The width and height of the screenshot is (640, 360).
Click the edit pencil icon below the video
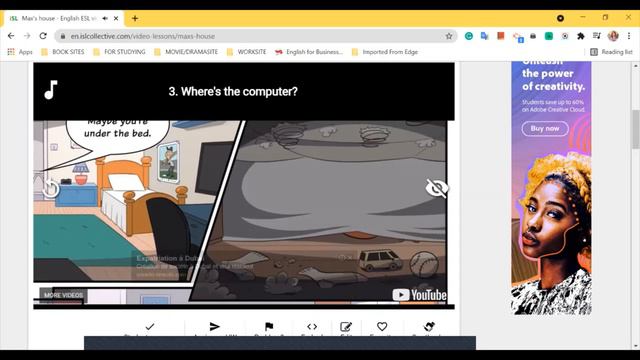pyautogui.click(x=346, y=327)
